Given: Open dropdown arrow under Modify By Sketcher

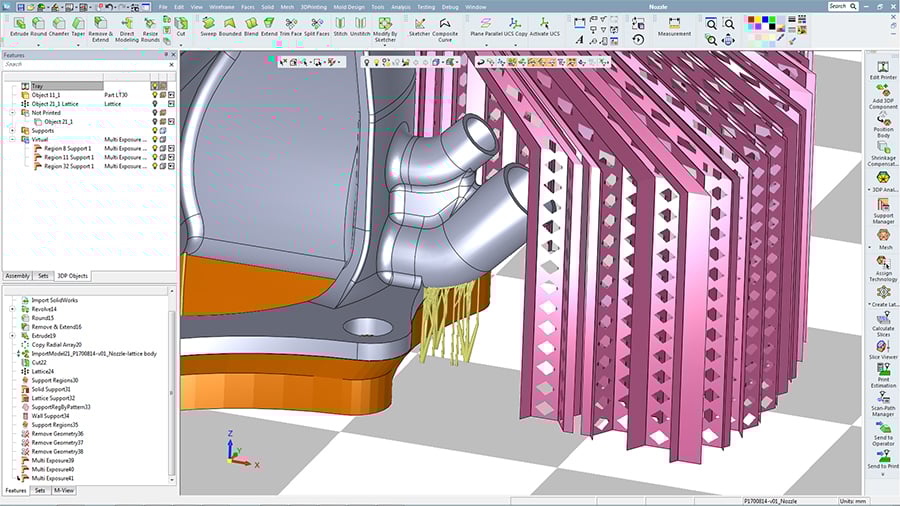Looking at the screenshot, I should 383,45.
